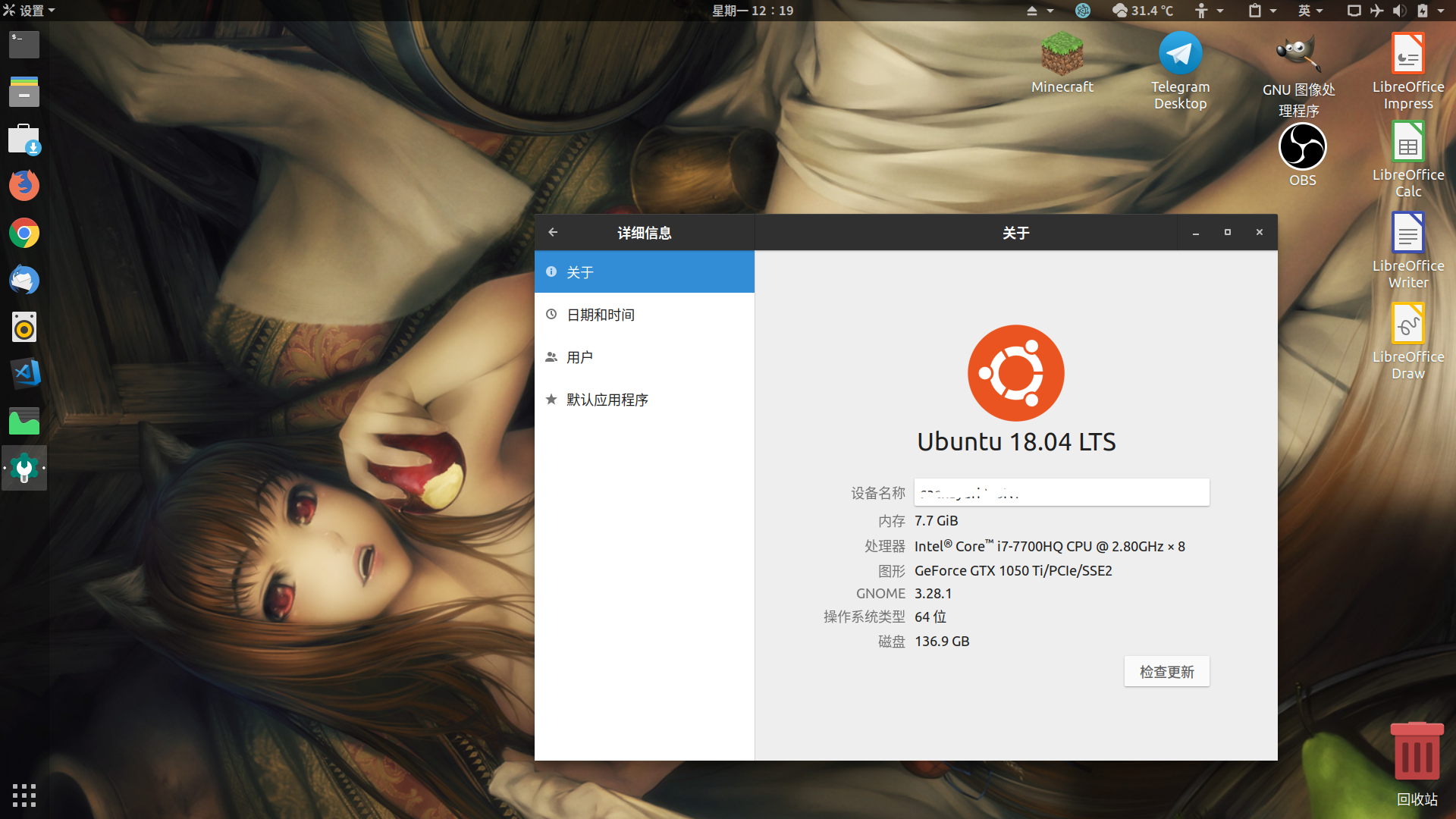Go back with the 详细信息 arrow
Viewport: 1456px width, 819px height.
[553, 232]
